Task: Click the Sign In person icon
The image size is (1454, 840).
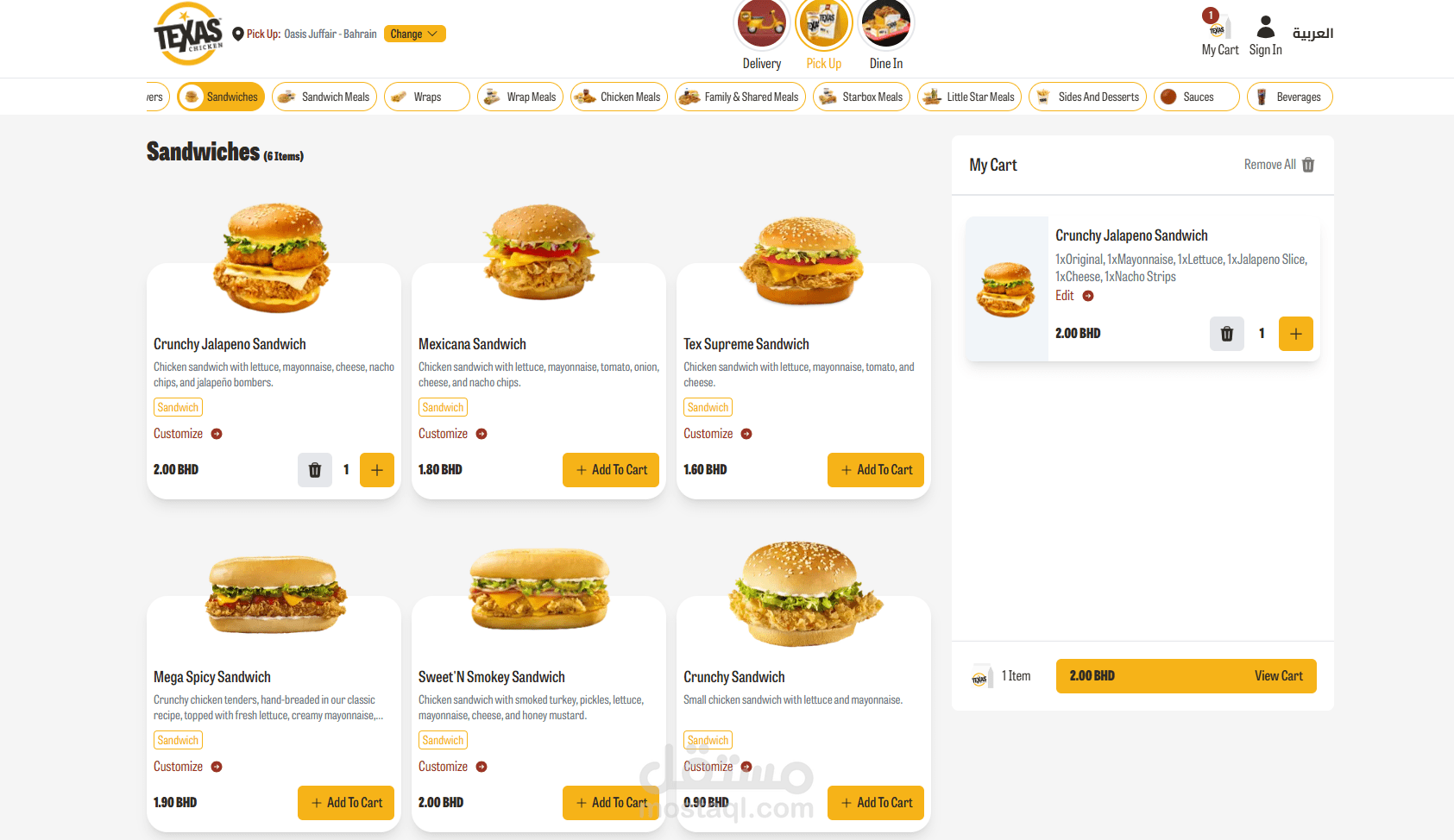Action: tap(1265, 27)
